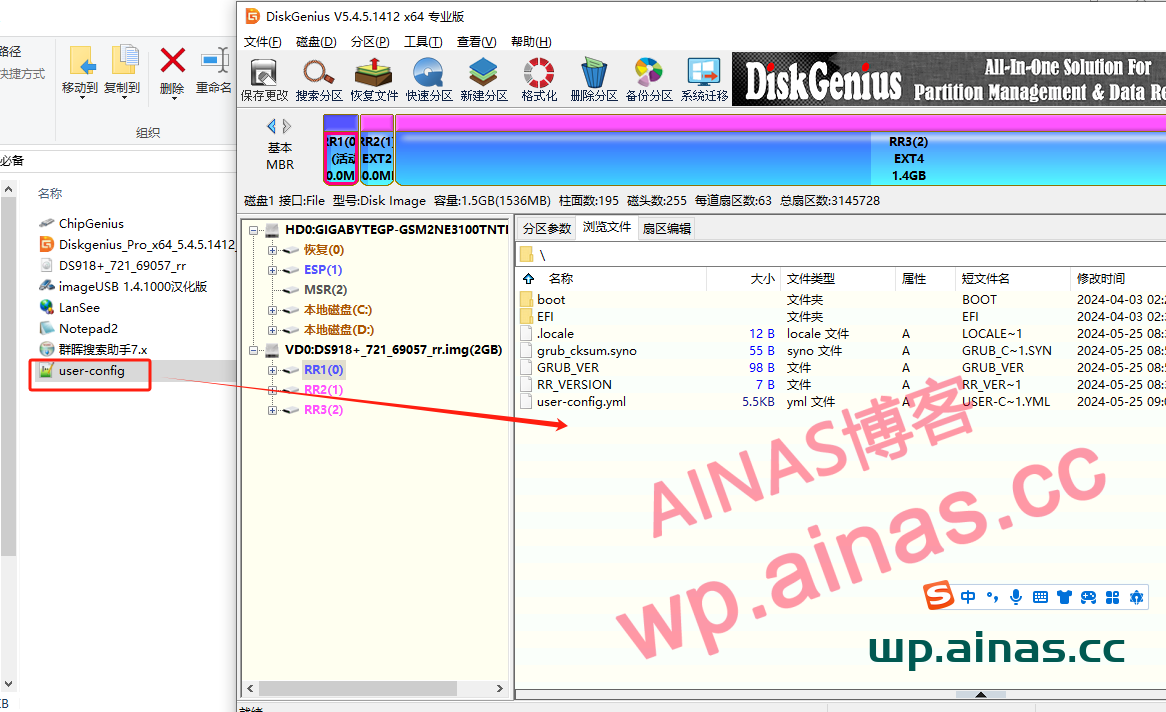The width and height of the screenshot is (1166, 712).
Task: Toggle the Sogou Chinese/English input mode
Action: pyautogui.click(x=967, y=597)
